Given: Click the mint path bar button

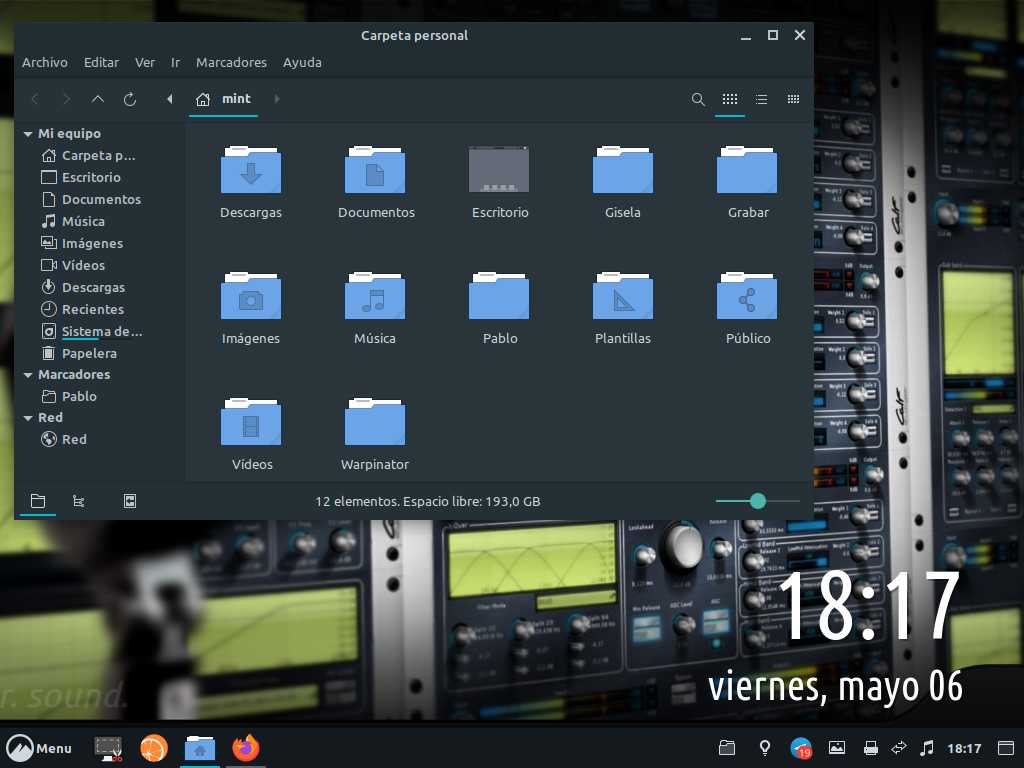Looking at the screenshot, I should 224,99.
